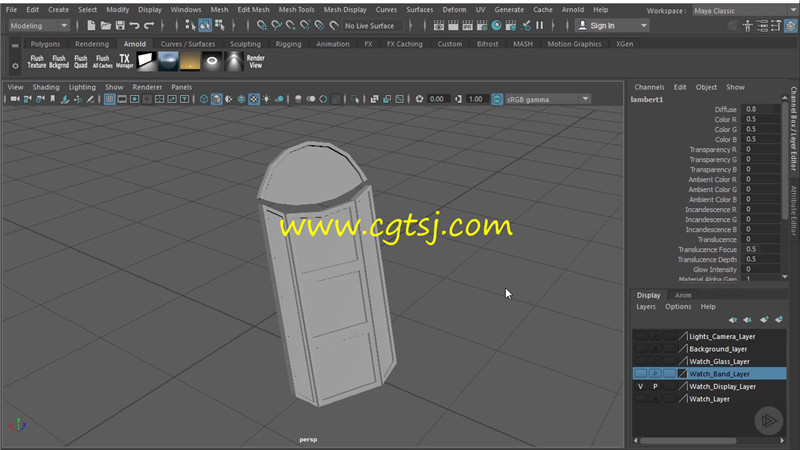Select by object type mode icon
Viewport: 800px width, 450px height.
(205, 25)
